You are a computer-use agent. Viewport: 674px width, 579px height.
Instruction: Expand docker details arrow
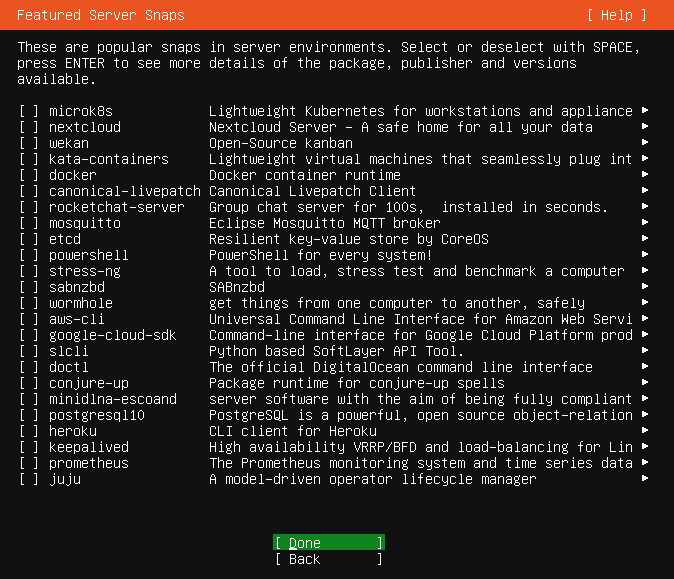(x=645, y=175)
